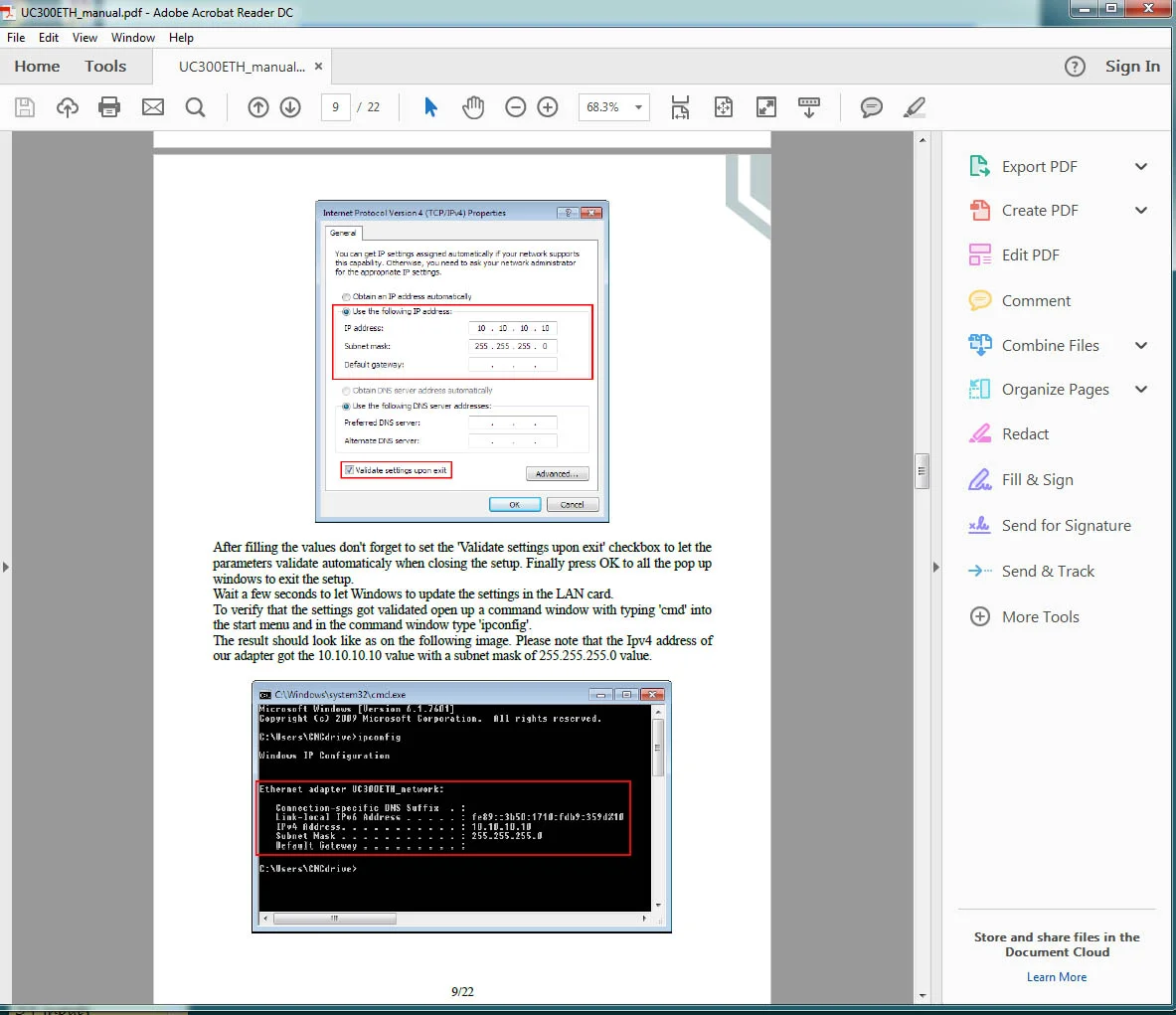The width and height of the screenshot is (1176, 1015).
Task: Add a sticky note comment icon
Action: [872, 107]
